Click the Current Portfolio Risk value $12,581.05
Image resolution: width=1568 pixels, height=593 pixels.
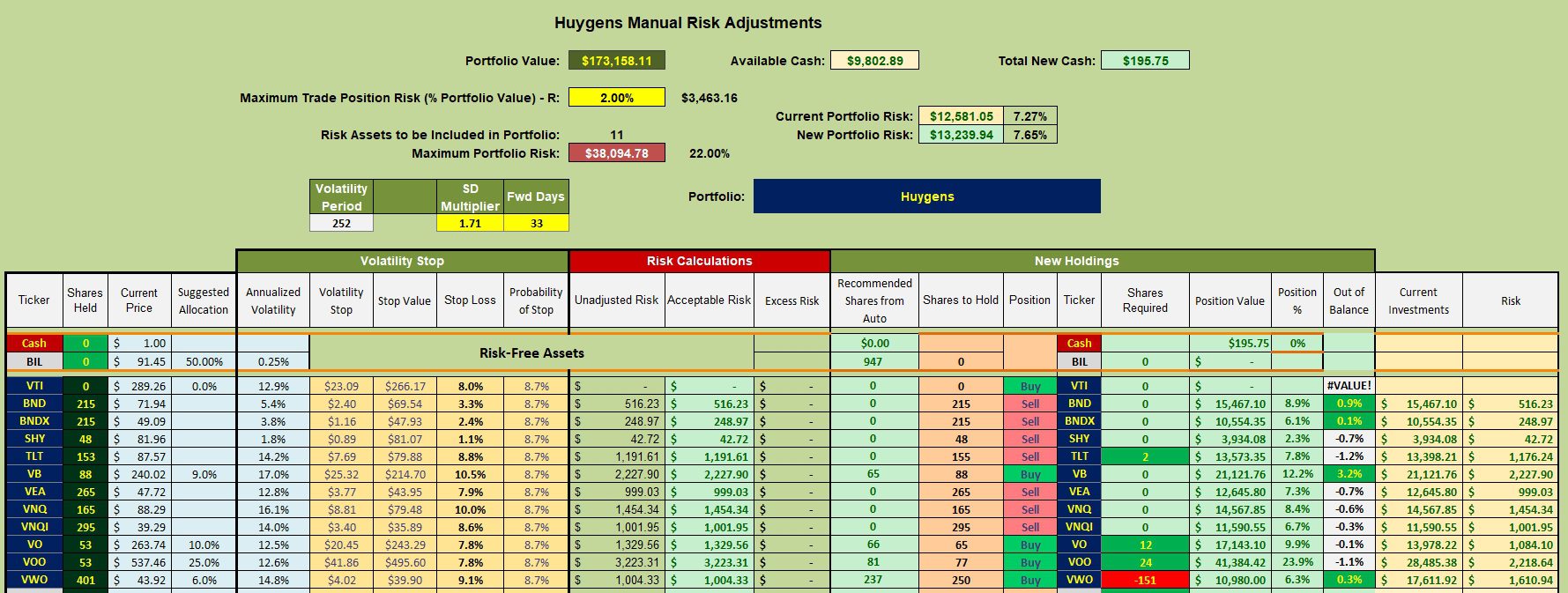[961, 116]
